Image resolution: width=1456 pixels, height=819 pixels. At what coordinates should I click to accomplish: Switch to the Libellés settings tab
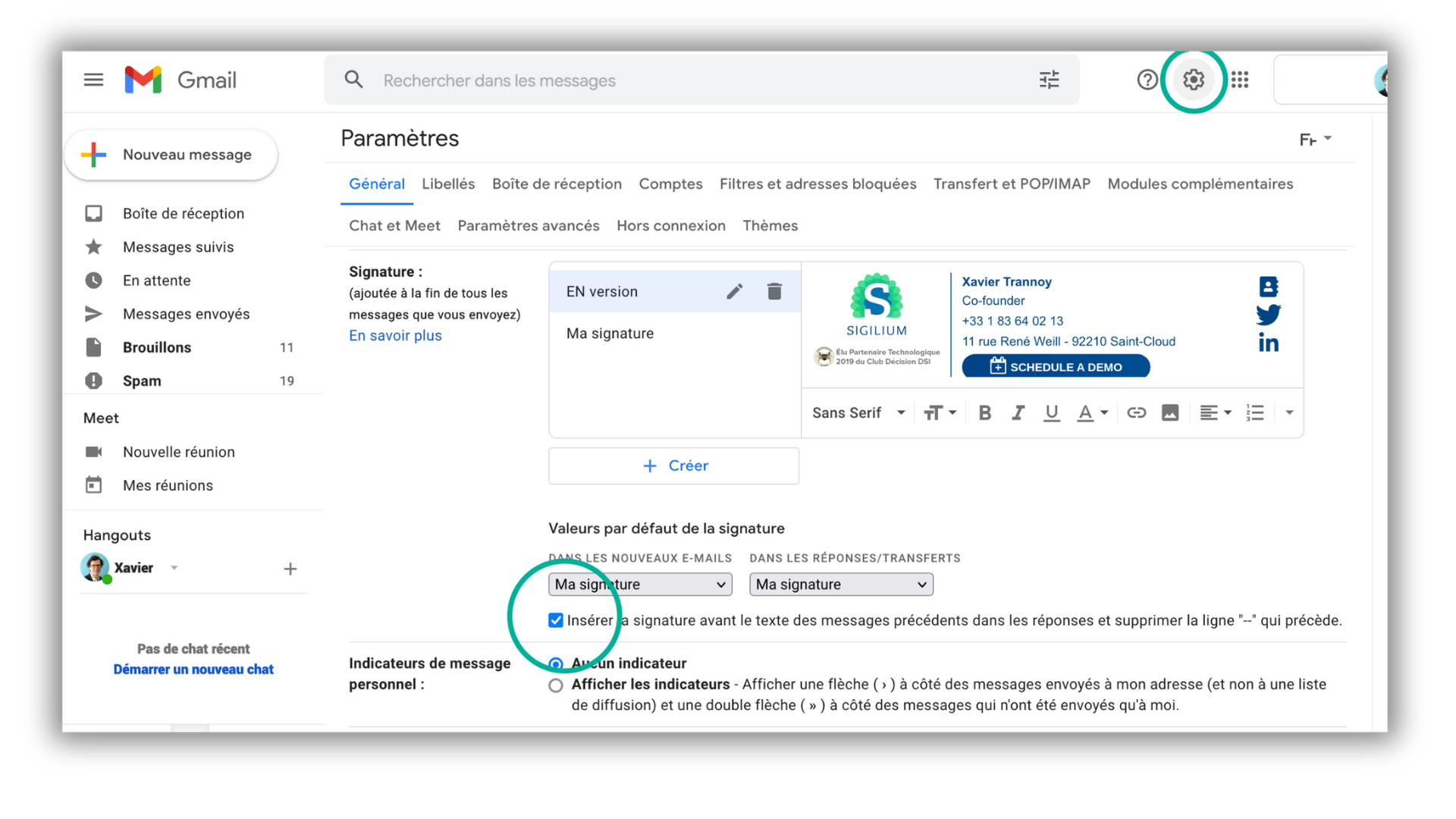click(x=448, y=184)
